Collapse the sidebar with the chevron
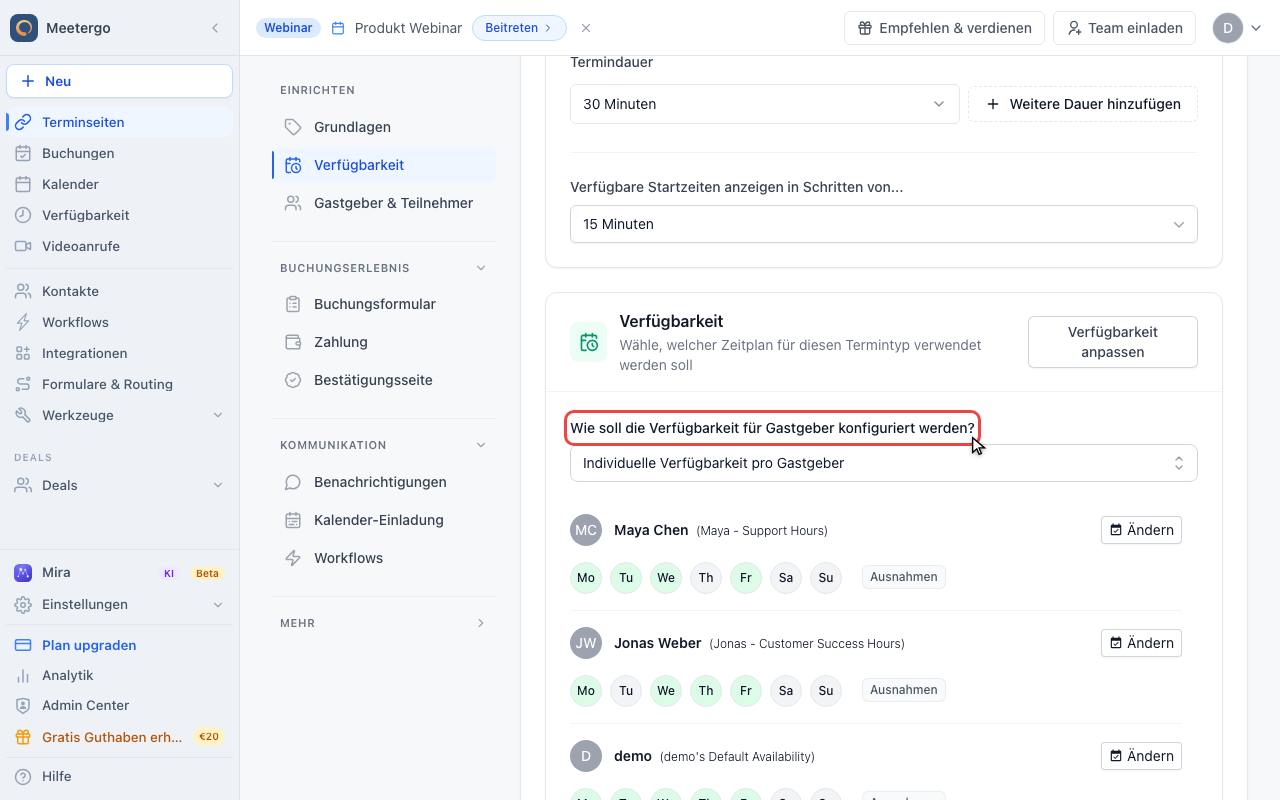This screenshot has width=1280, height=800. pyautogui.click(x=215, y=28)
